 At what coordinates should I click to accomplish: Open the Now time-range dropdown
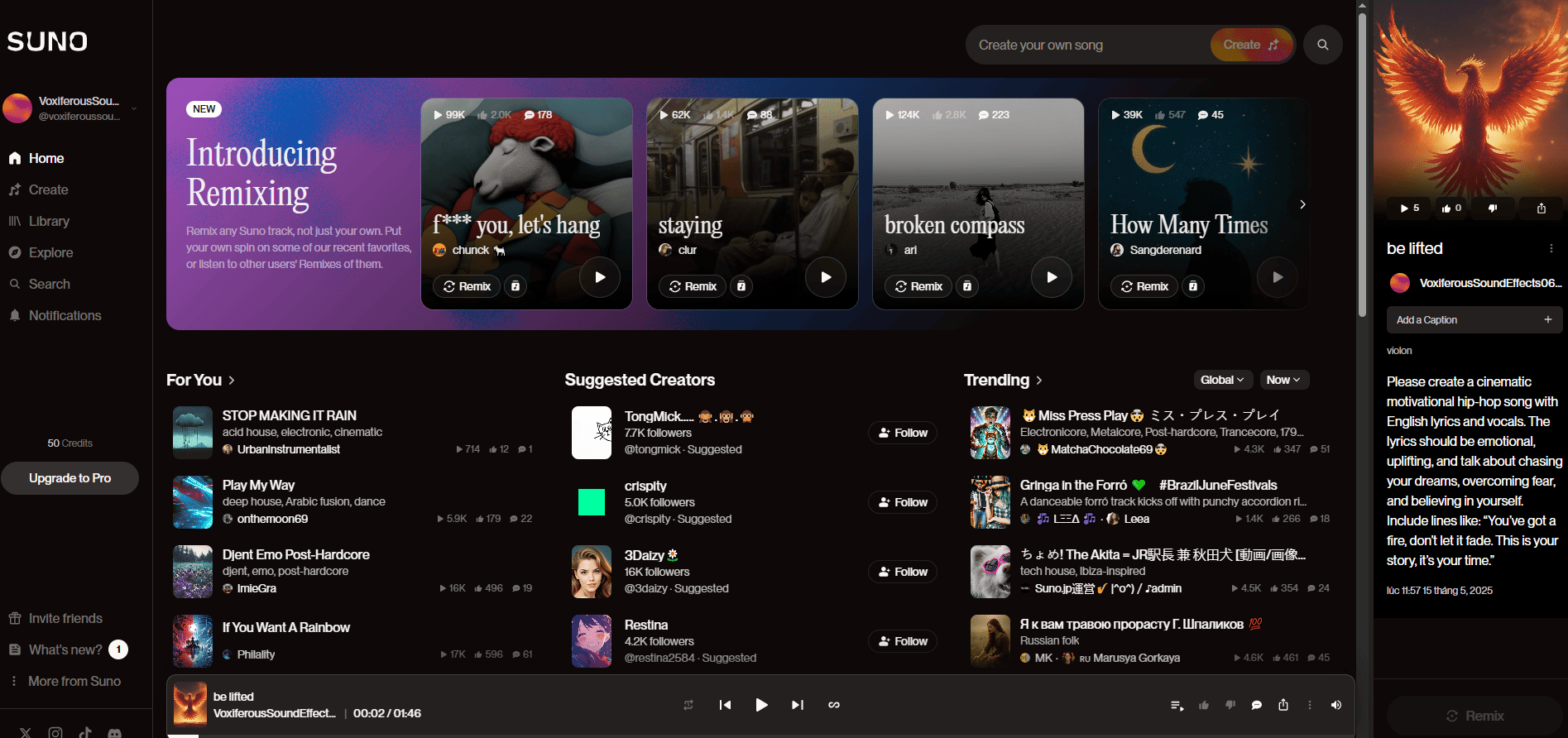tap(1283, 380)
